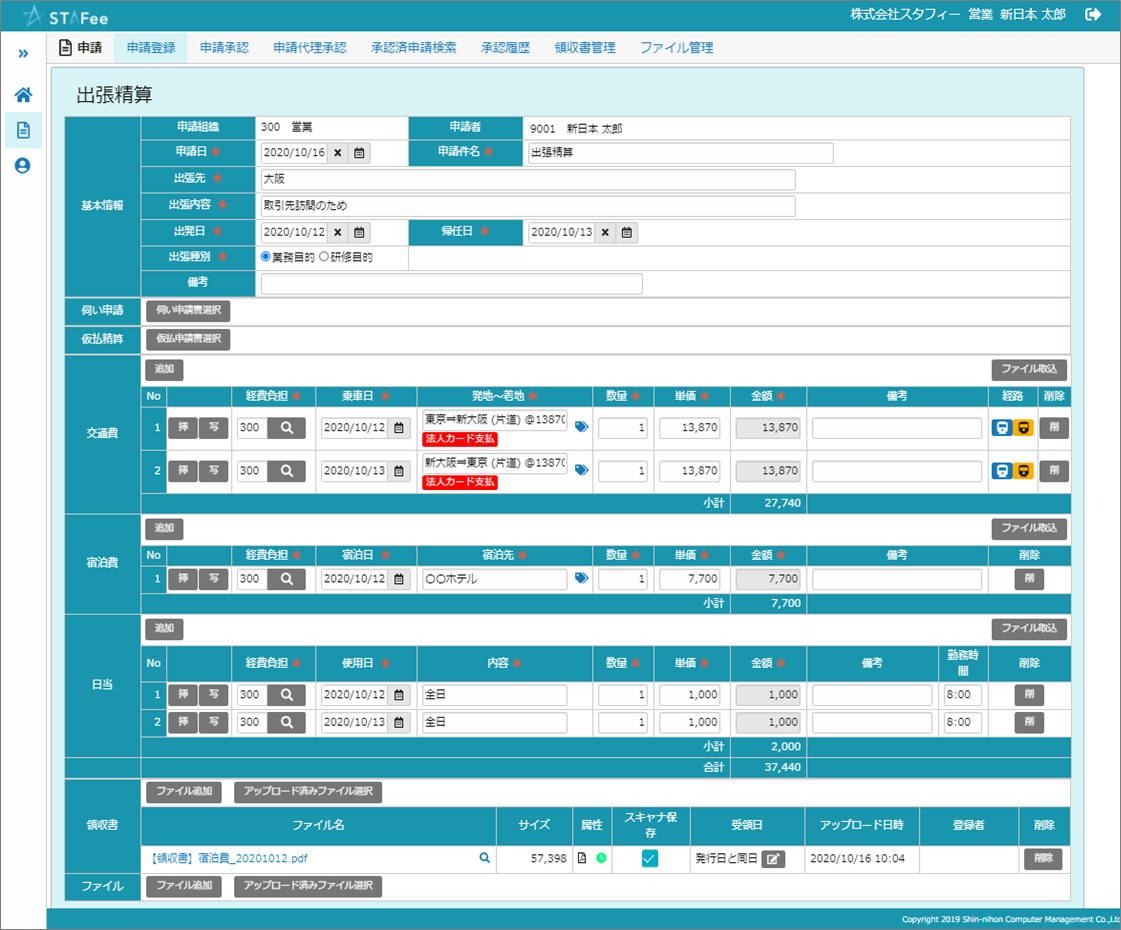
Task: Click the tag icon beside 〇〇ホテル
Action: 582,578
